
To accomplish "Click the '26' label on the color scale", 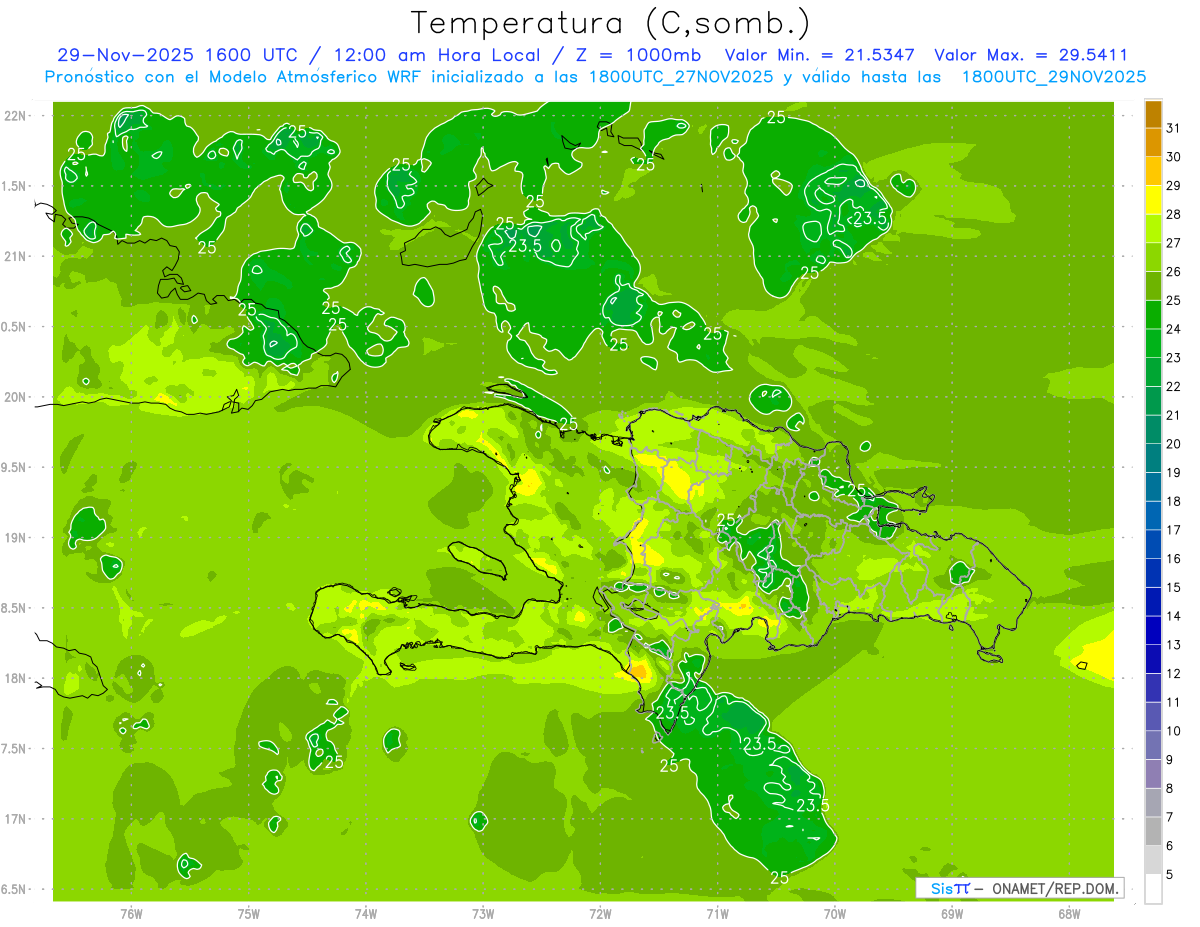I will tap(1174, 271).
